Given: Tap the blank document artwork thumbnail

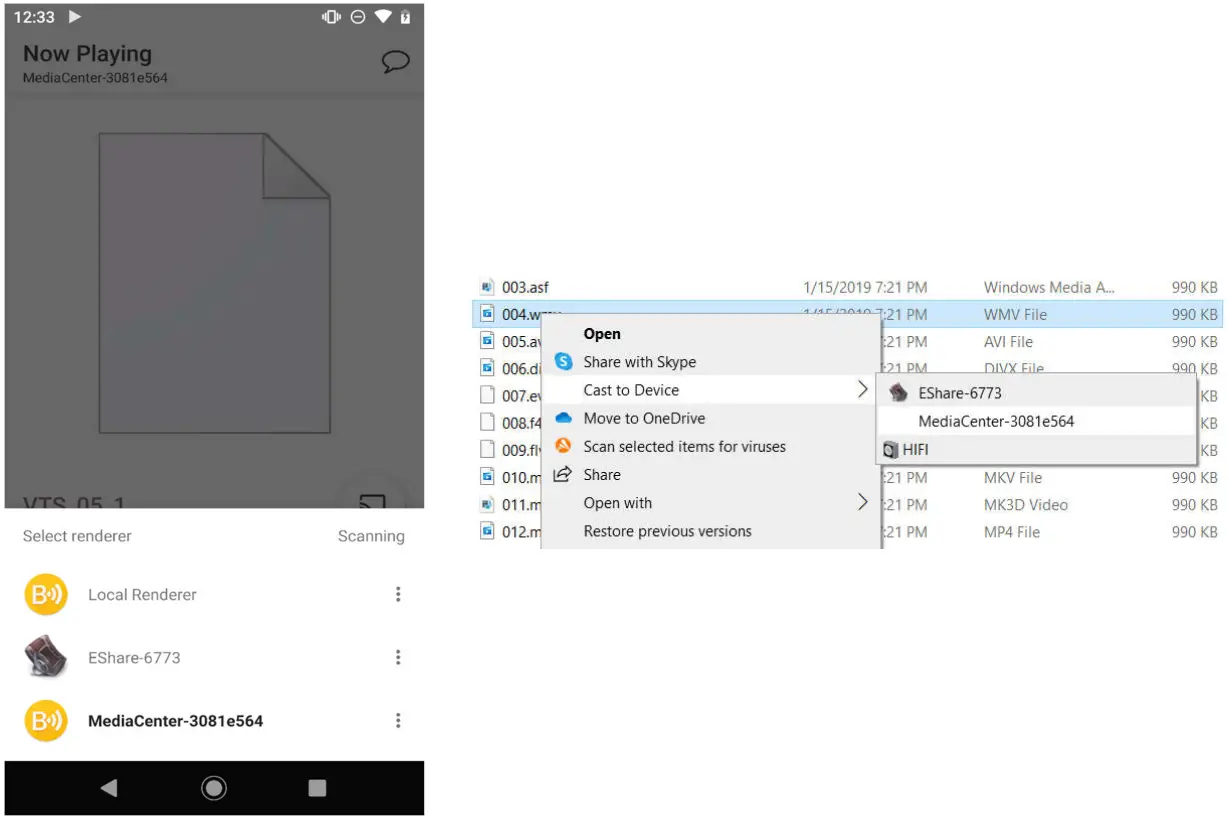Looking at the screenshot, I should tap(214, 283).
